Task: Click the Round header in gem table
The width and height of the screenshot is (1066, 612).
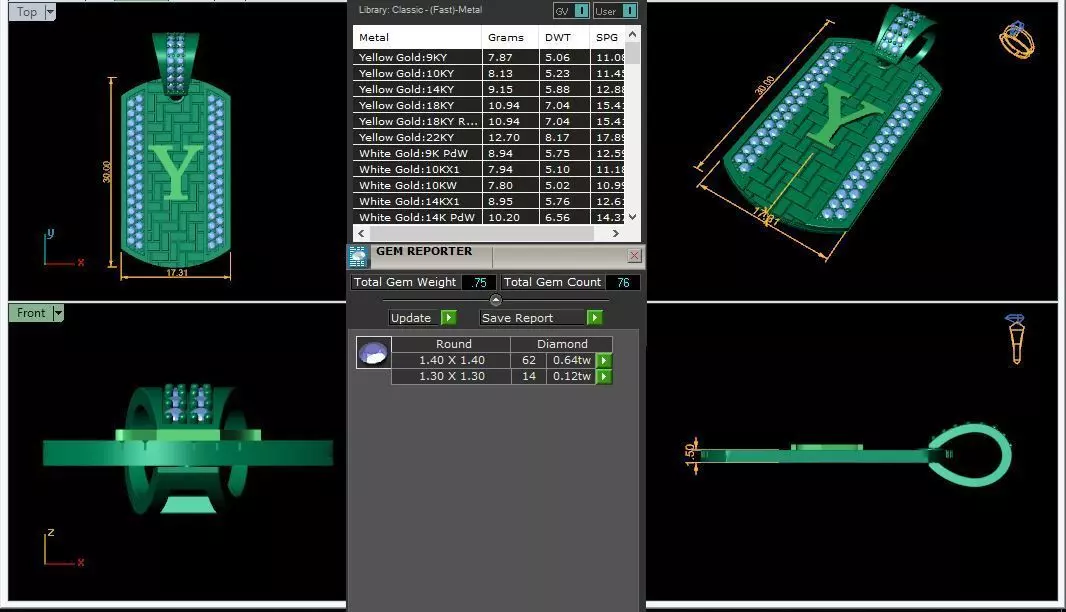Action: point(451,344)
